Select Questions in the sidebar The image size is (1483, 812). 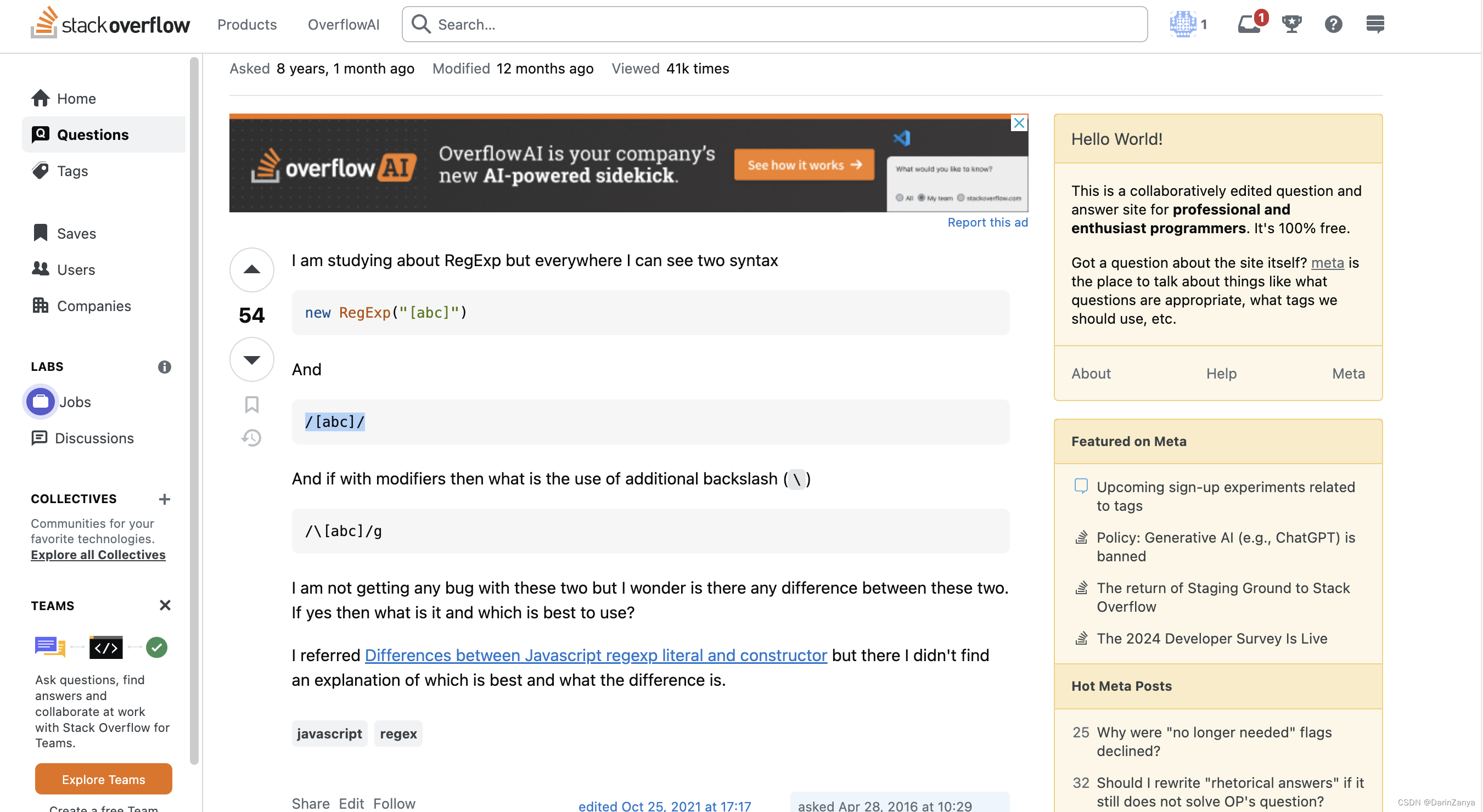(104, 134)
